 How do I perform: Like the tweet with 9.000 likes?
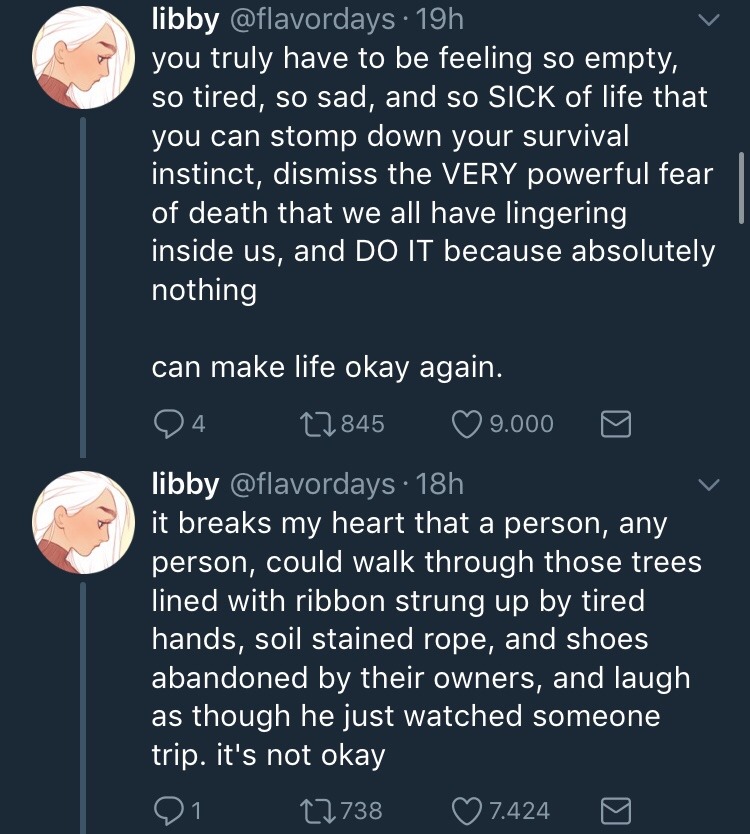[x=468, y=424]
